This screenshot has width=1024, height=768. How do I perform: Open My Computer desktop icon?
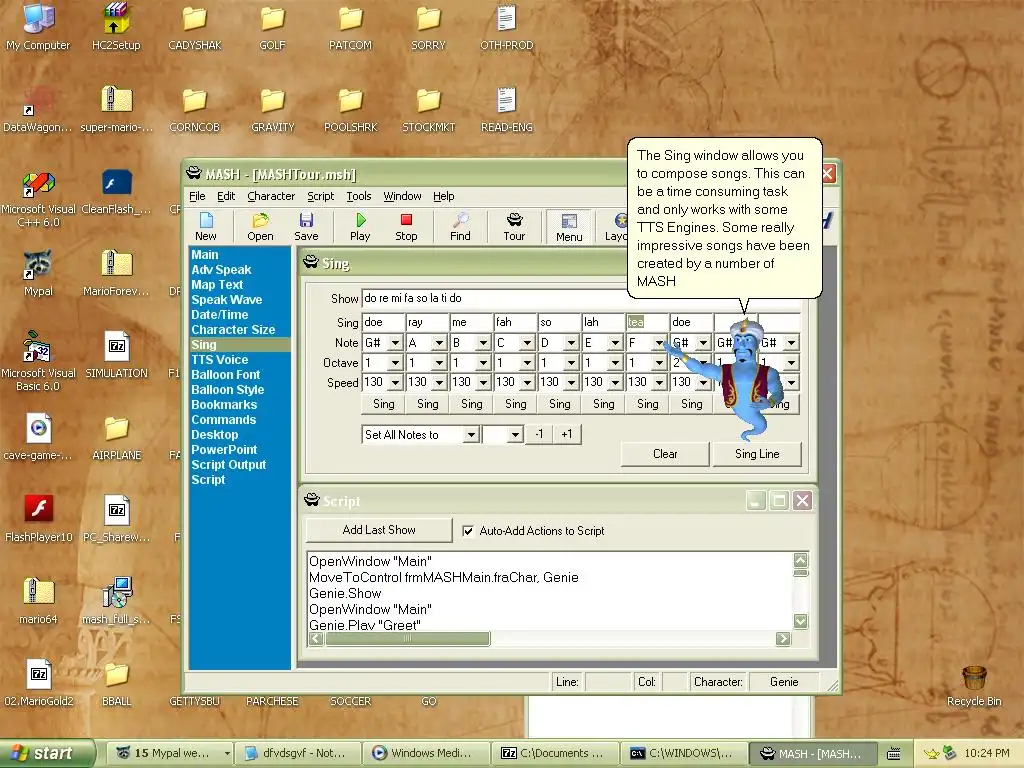tap(38, 27)
